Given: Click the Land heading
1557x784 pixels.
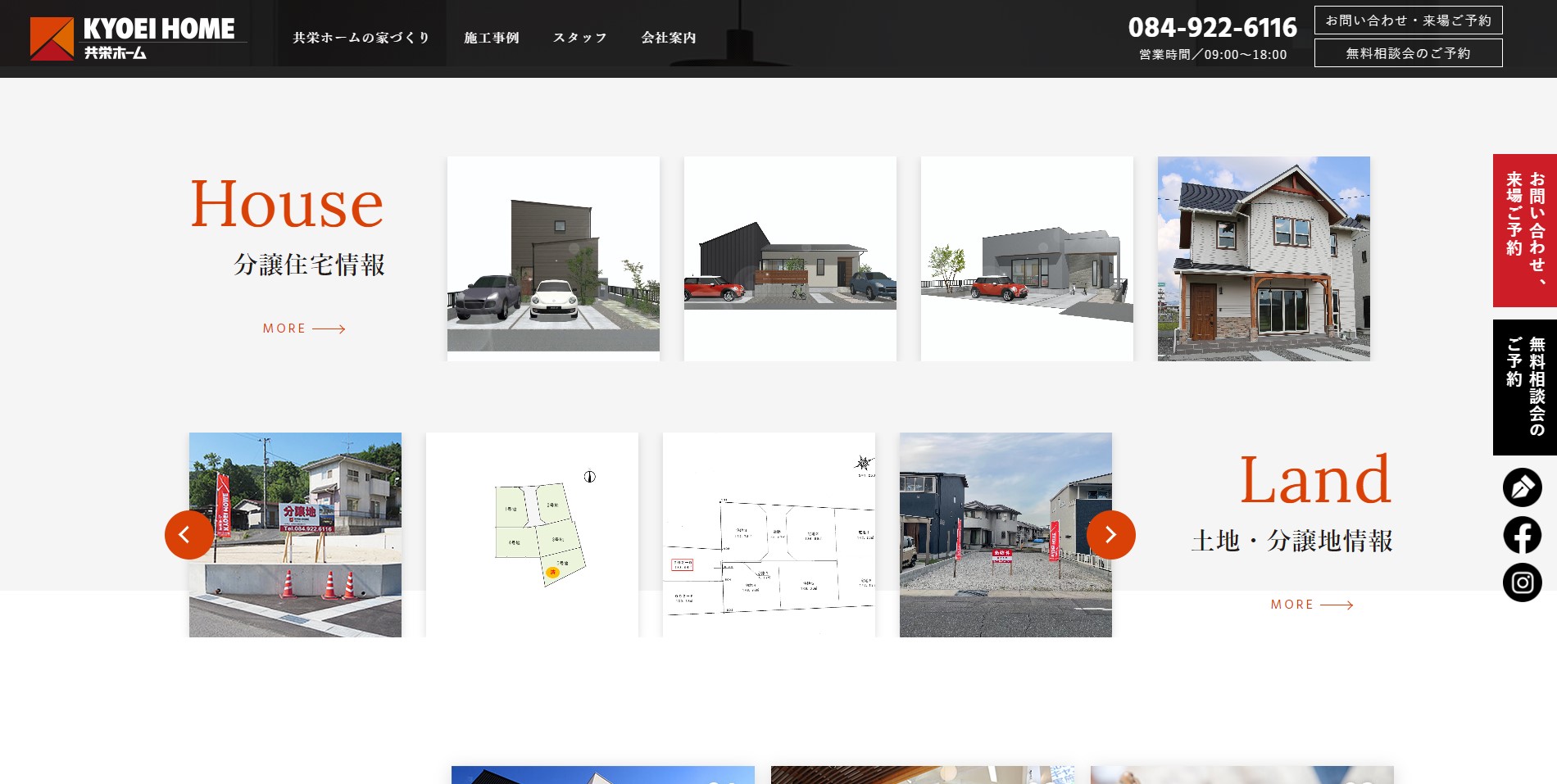Looking at the screenshot, I should 1315,480.
